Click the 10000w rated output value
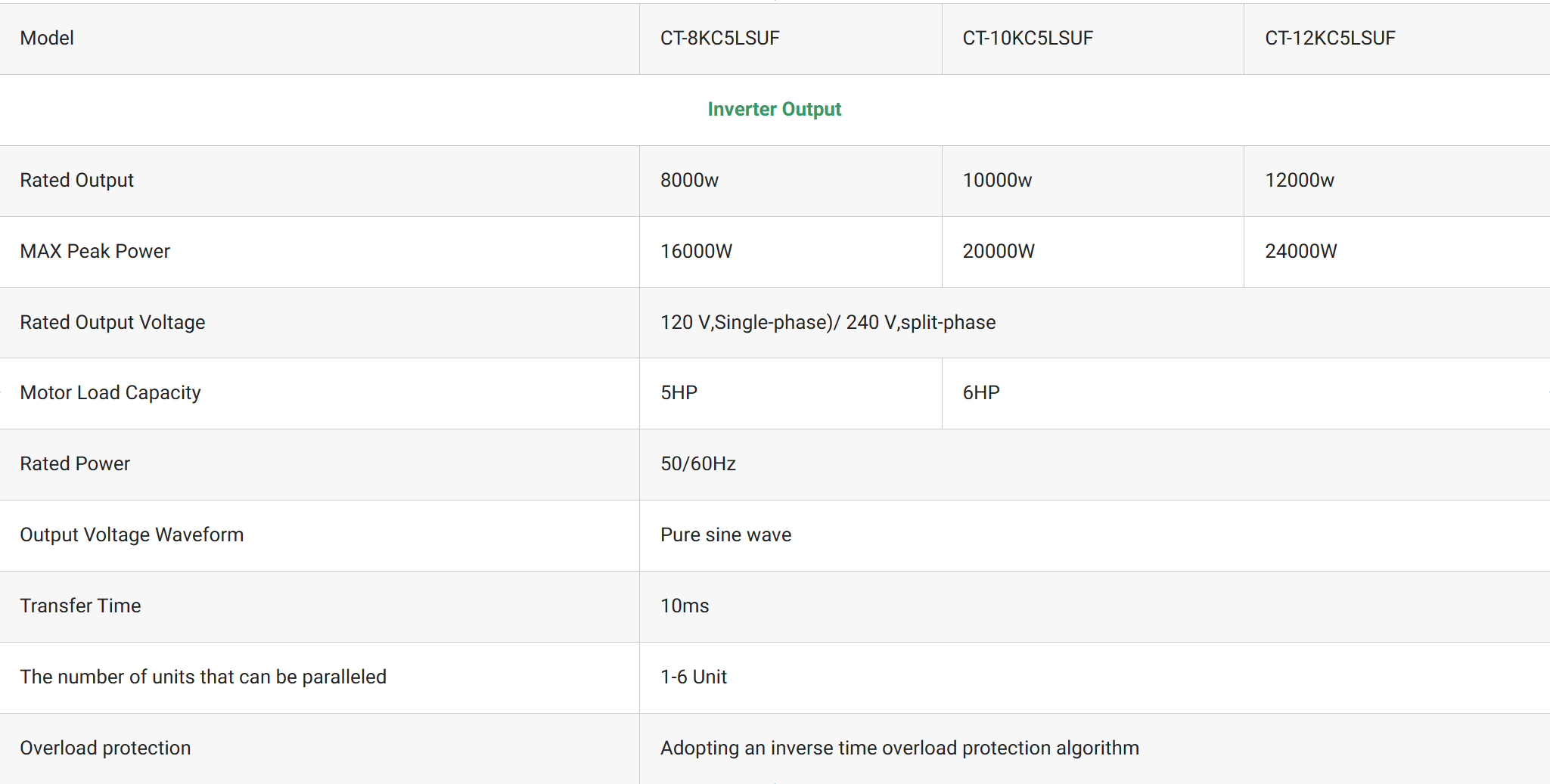The height and width of the screenshot is (784, 1550). (997, 180)
